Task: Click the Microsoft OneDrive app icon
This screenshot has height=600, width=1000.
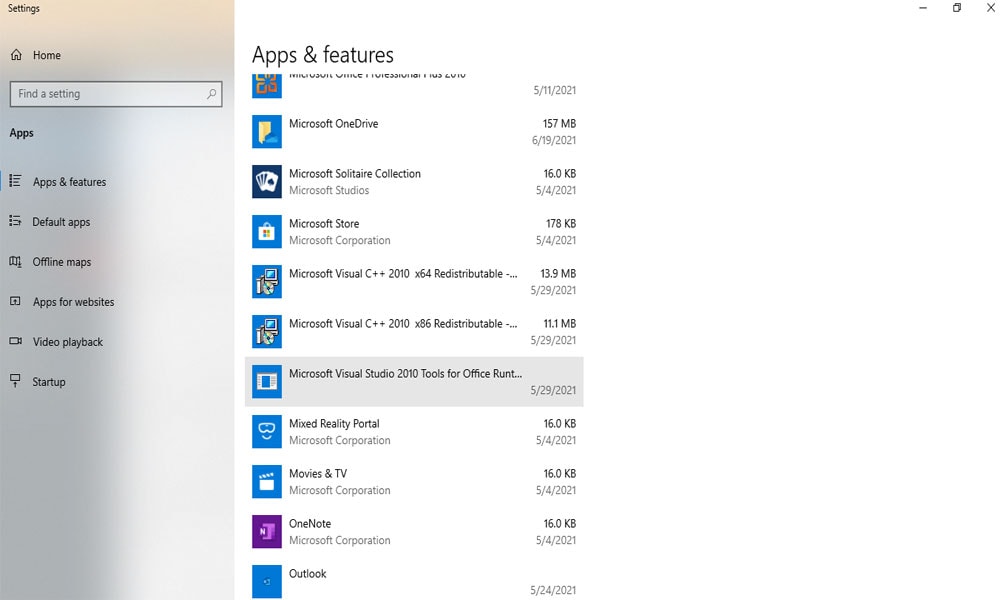Action: [x=267, y=131]
